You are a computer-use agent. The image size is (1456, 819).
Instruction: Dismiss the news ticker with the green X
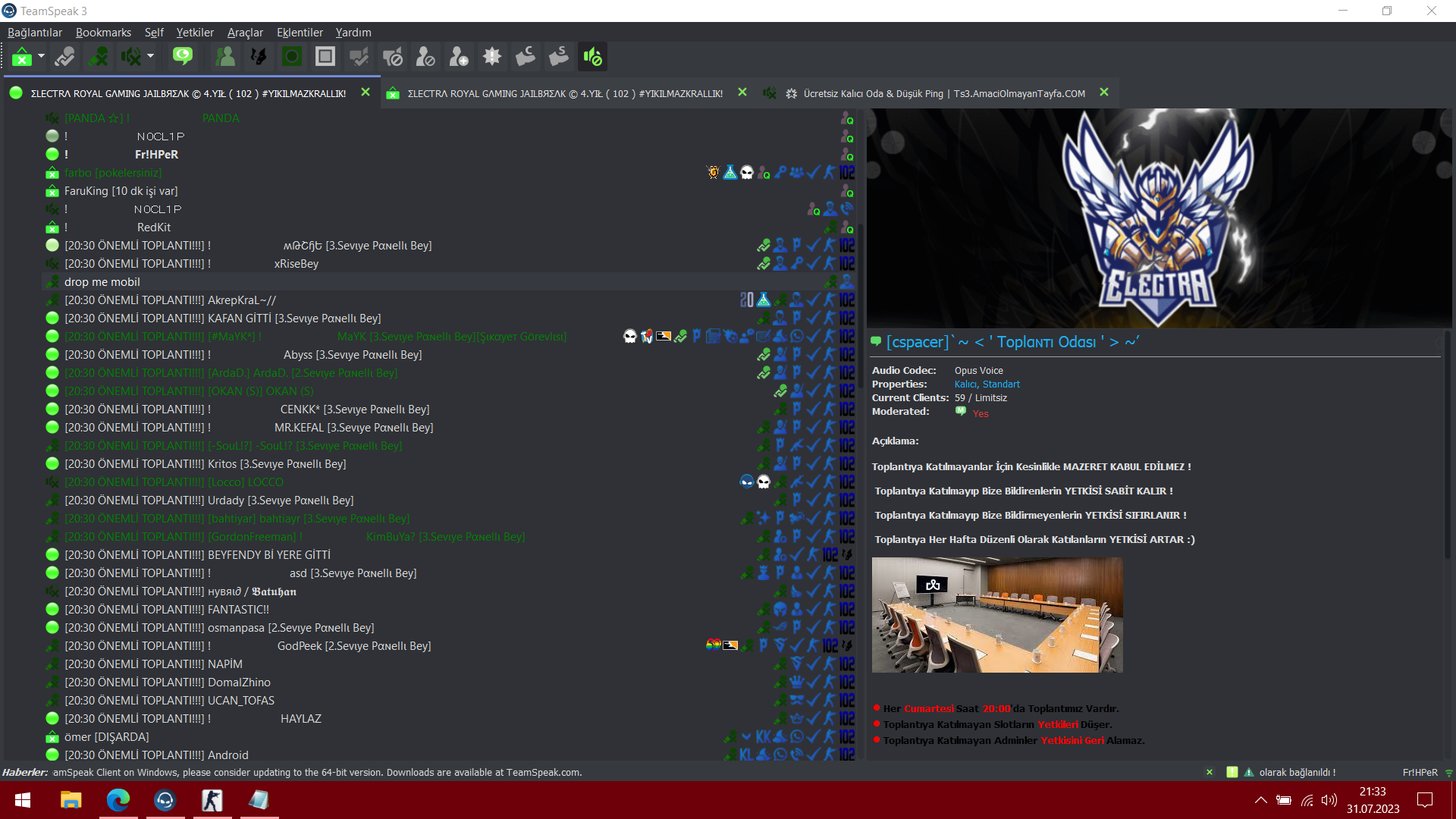(x=1210, y=773)
